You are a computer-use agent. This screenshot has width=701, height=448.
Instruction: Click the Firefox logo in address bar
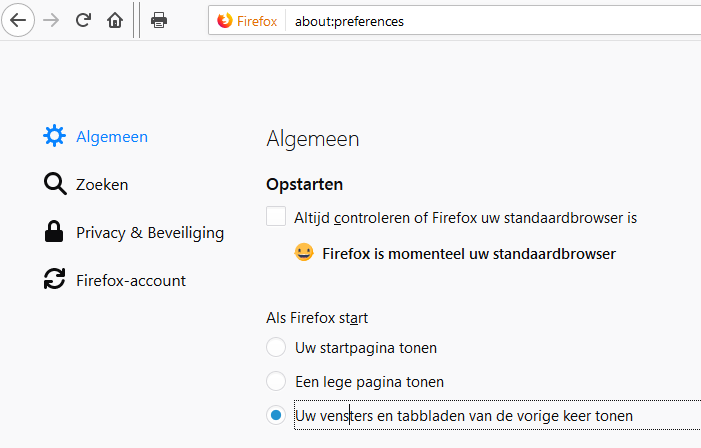pos(226,21)
